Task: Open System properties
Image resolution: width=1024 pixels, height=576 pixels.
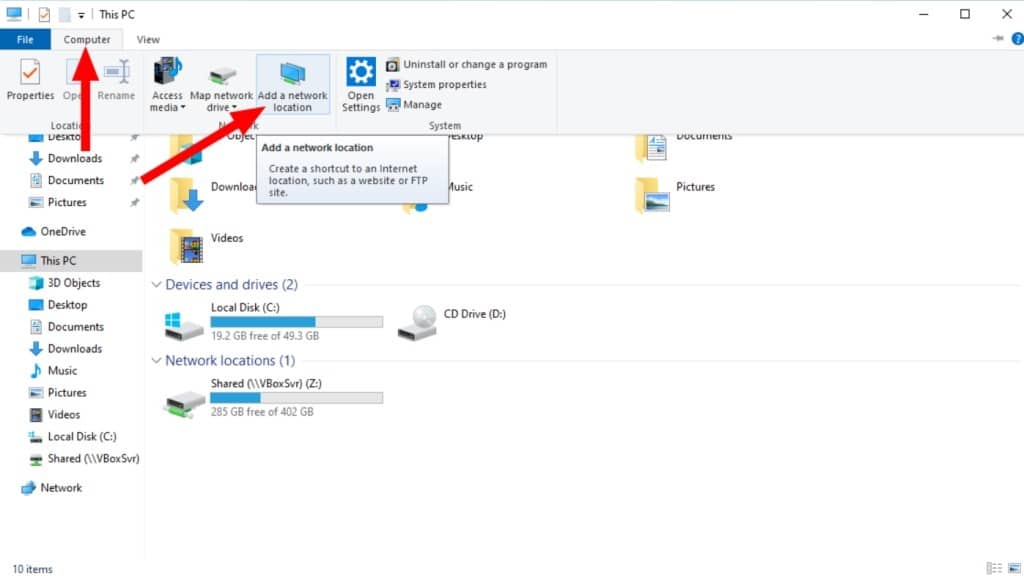Action: (x=436, y=85)
